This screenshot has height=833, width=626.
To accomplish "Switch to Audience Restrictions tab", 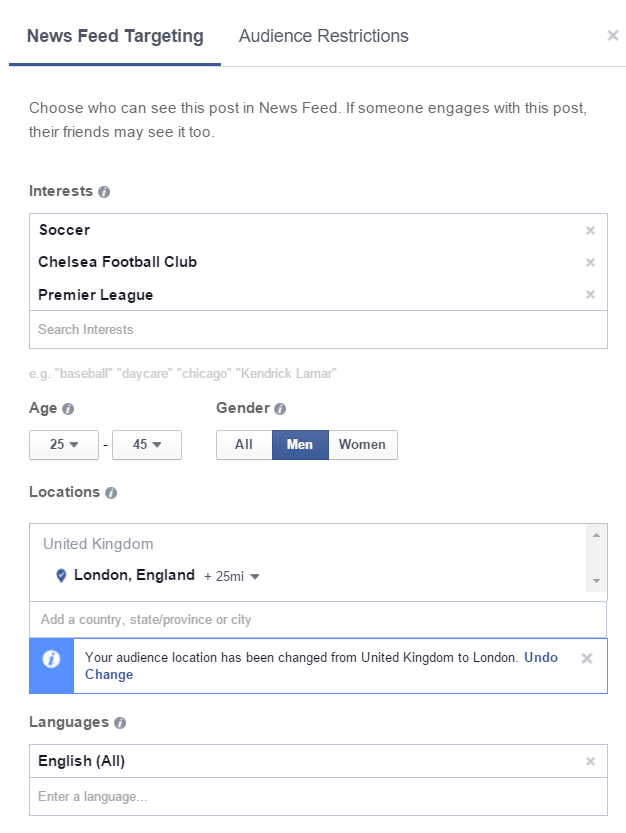I will pos(324,36).
